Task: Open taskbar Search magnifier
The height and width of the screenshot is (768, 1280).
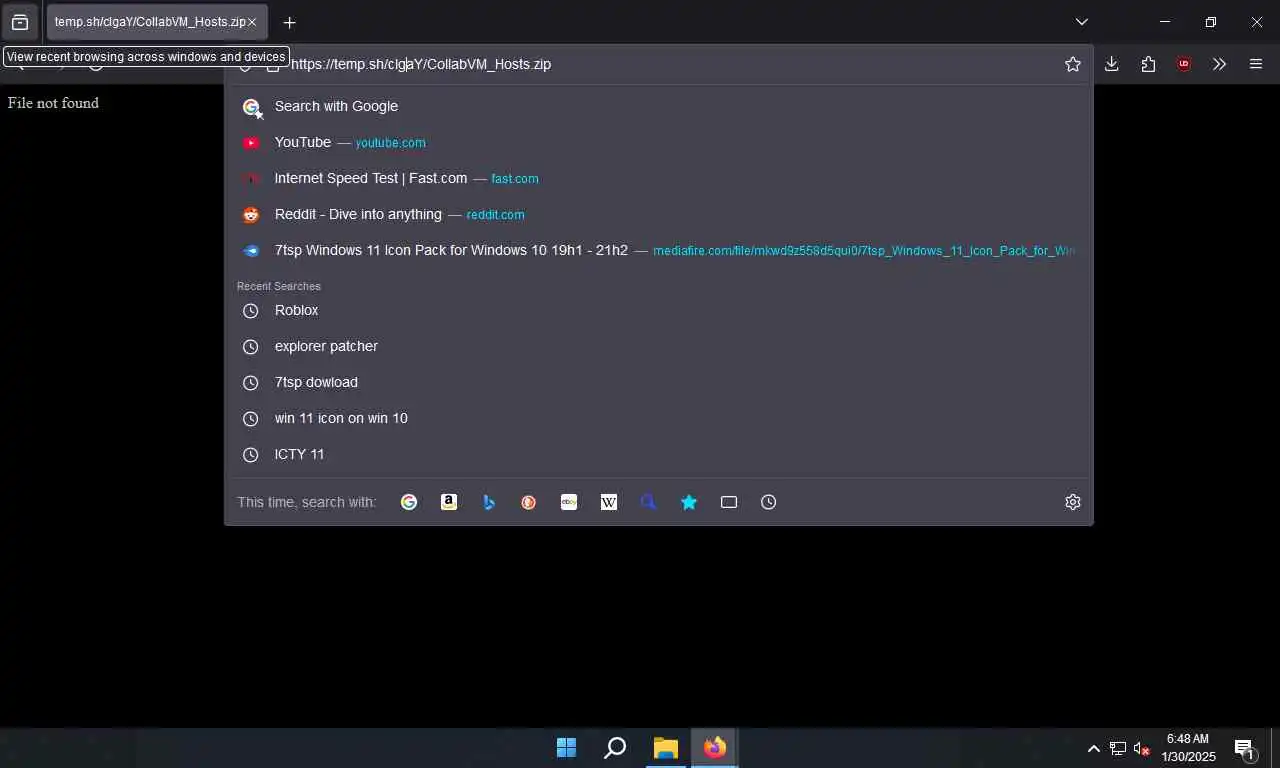Action: pyautogui.click(x=615, y=748)
